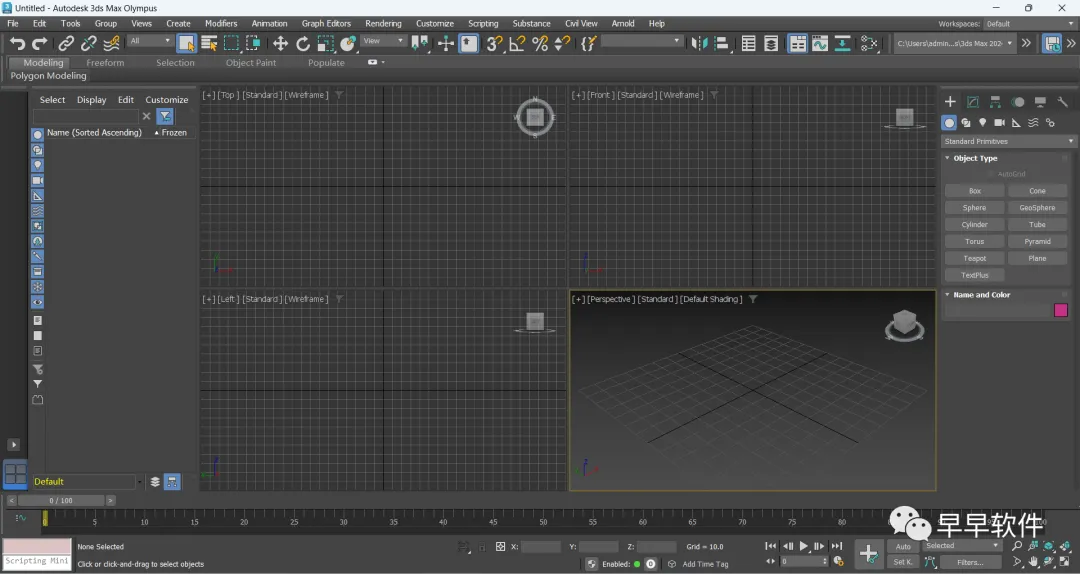
Task: Activate the Select and Link tool
Action: click(66, 43)
